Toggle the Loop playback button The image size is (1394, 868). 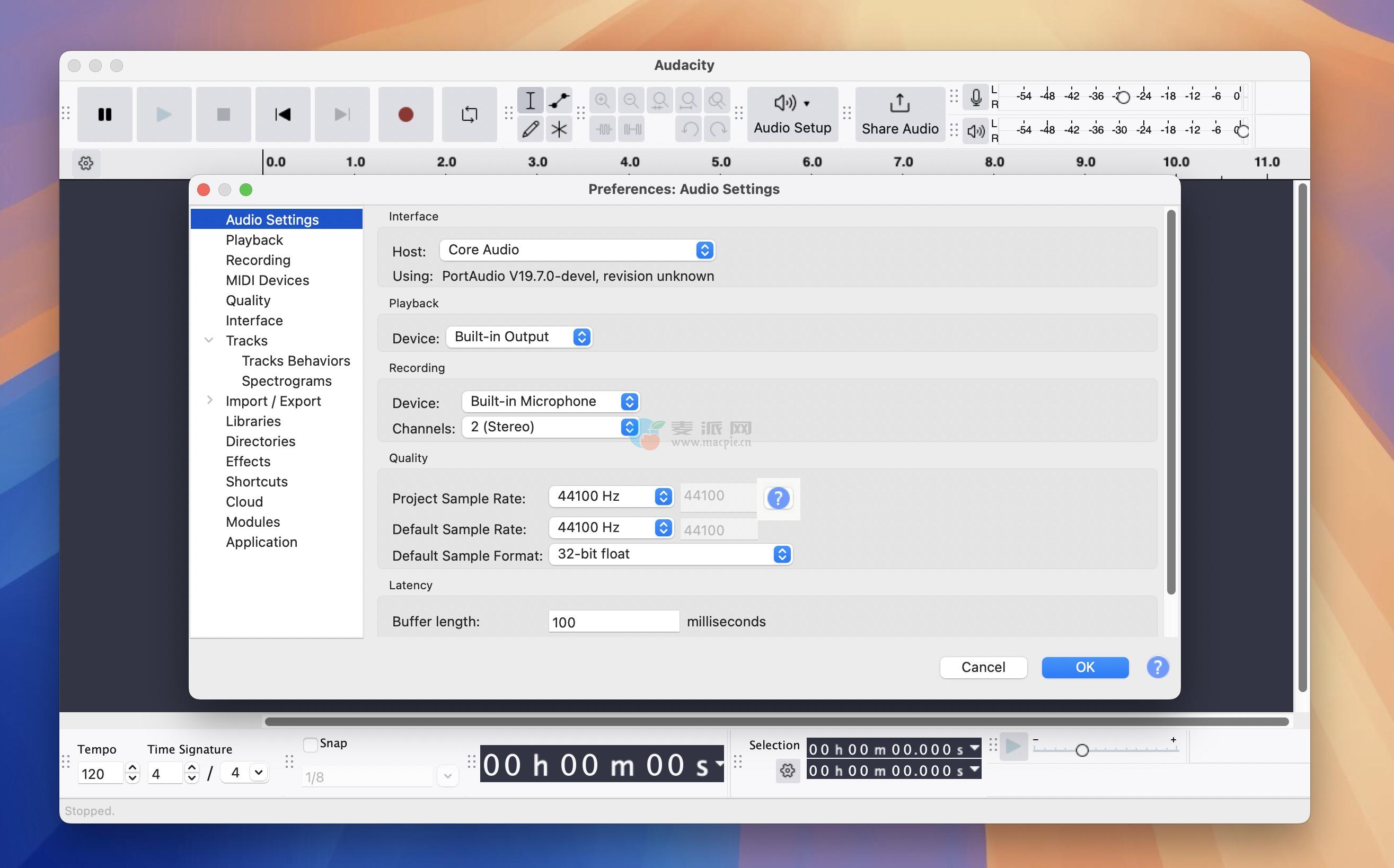point(469,114)
